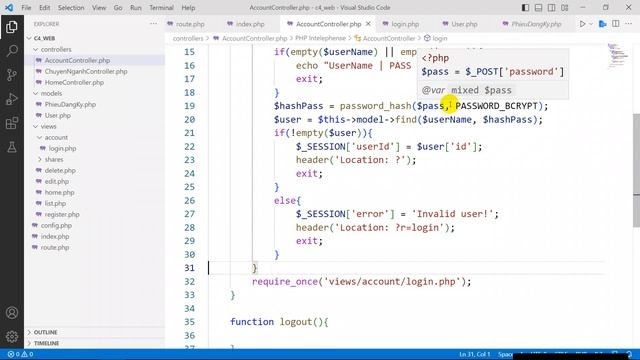Open Source Control view
The width and height of the screenshot is (640, 360).
point(11,75)
